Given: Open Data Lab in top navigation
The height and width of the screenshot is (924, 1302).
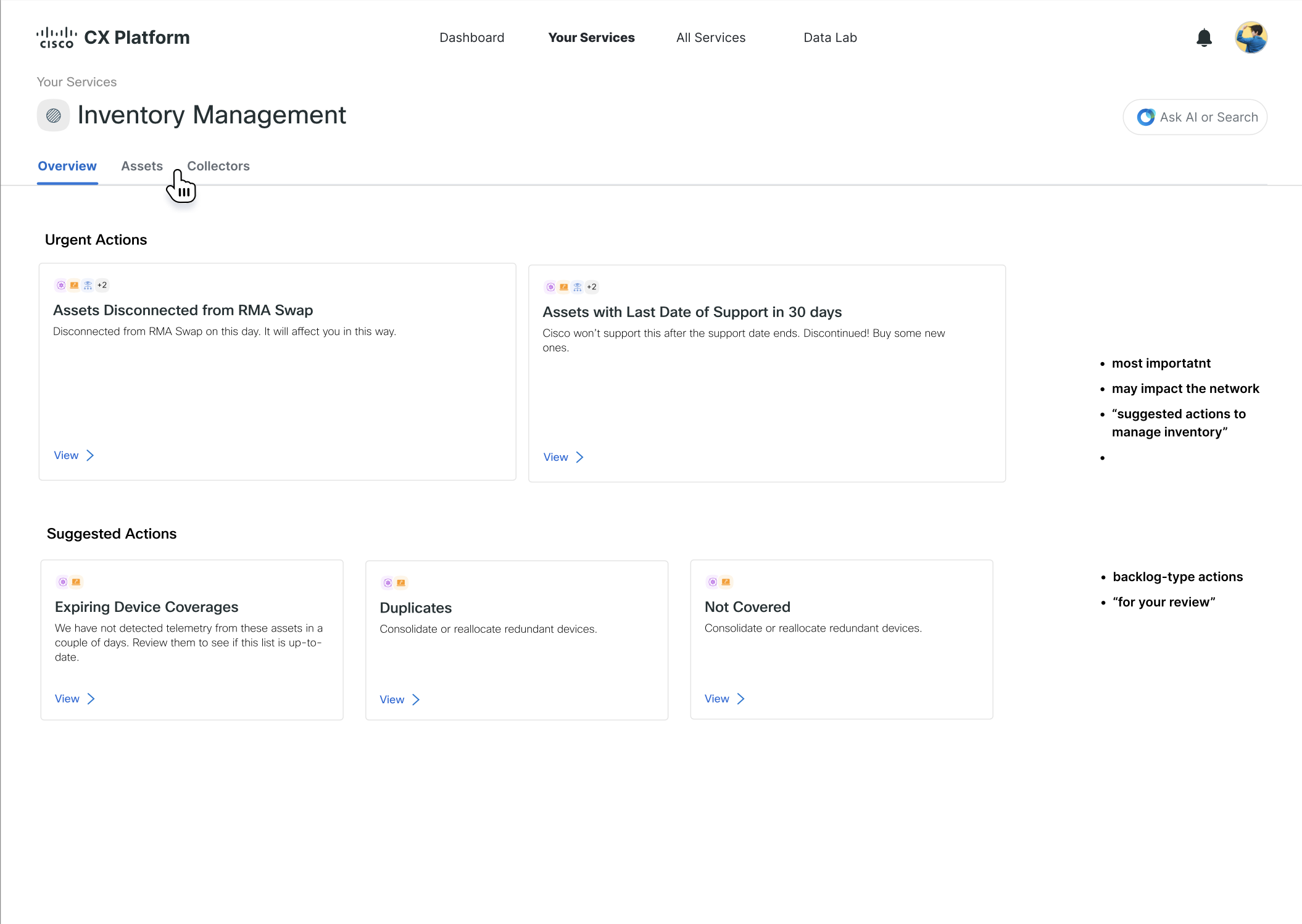Looking at the screenshot, I should 829,38.
